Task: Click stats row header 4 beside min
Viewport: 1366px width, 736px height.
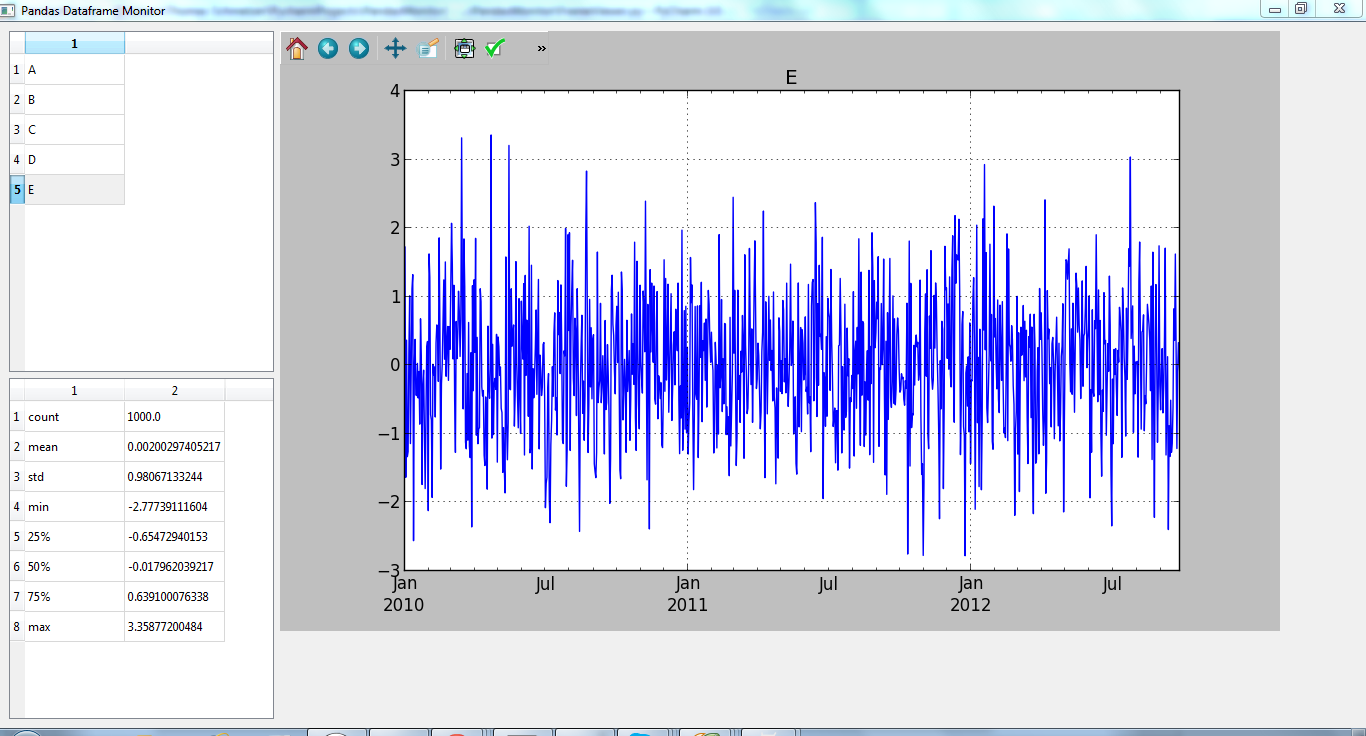Action: click(x=17, y=507)
